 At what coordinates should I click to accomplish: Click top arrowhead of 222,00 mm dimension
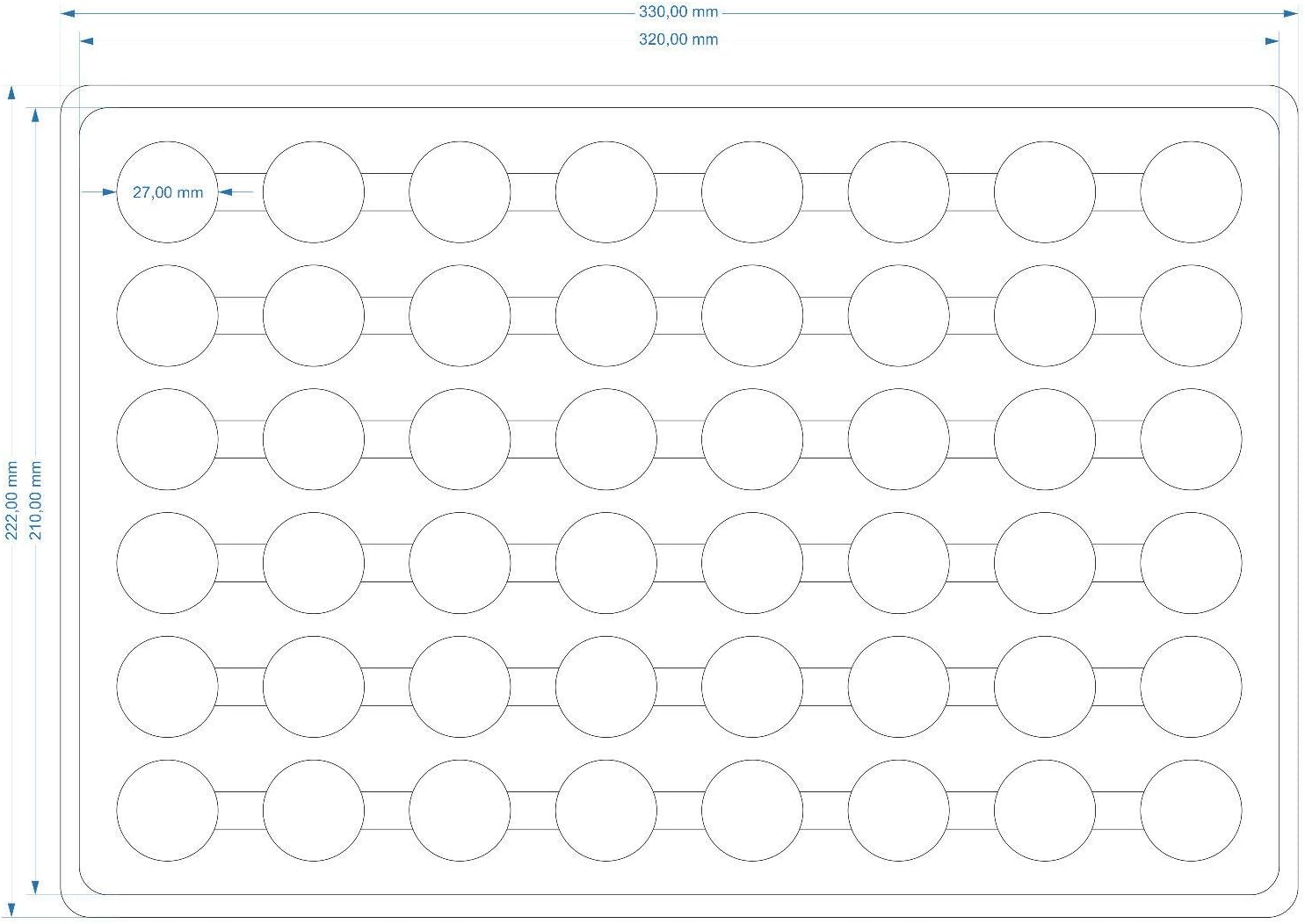[11, 93]
